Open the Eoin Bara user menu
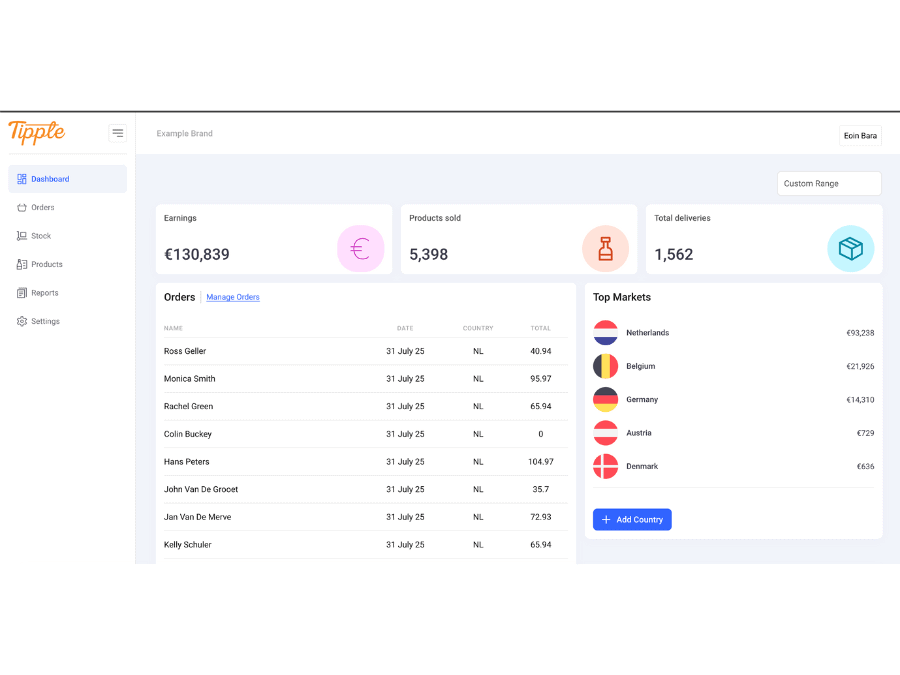 (860, 136)
